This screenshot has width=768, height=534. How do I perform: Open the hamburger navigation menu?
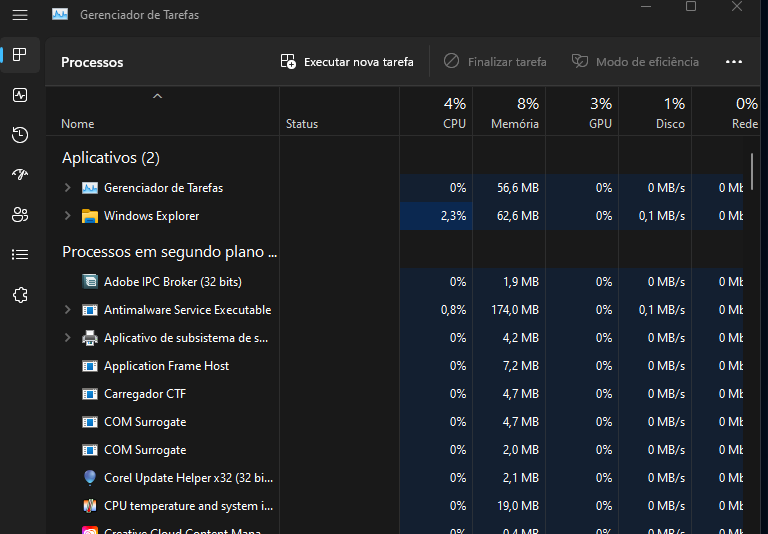point(20,15)
